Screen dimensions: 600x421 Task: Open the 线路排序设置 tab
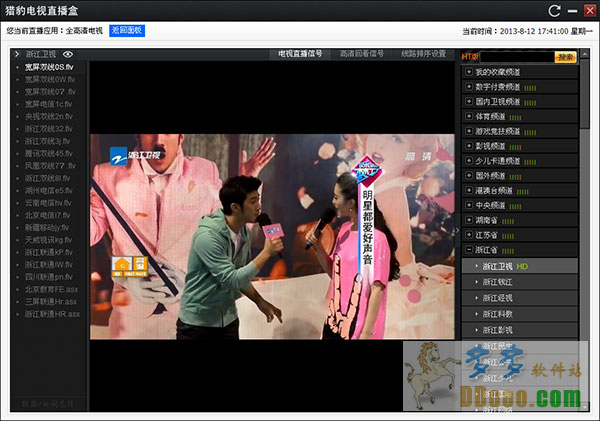tap(423, 54)
